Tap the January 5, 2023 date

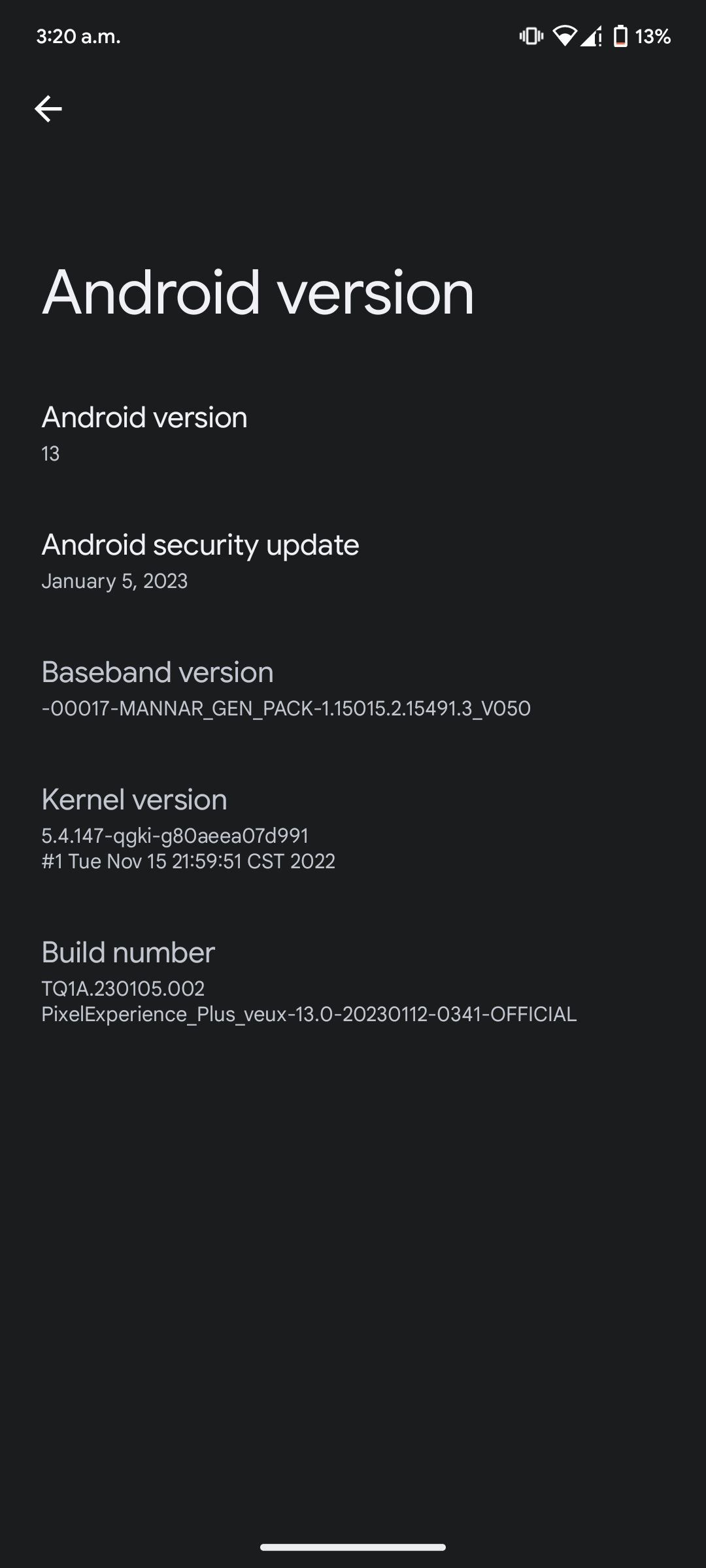coord(114,581)
